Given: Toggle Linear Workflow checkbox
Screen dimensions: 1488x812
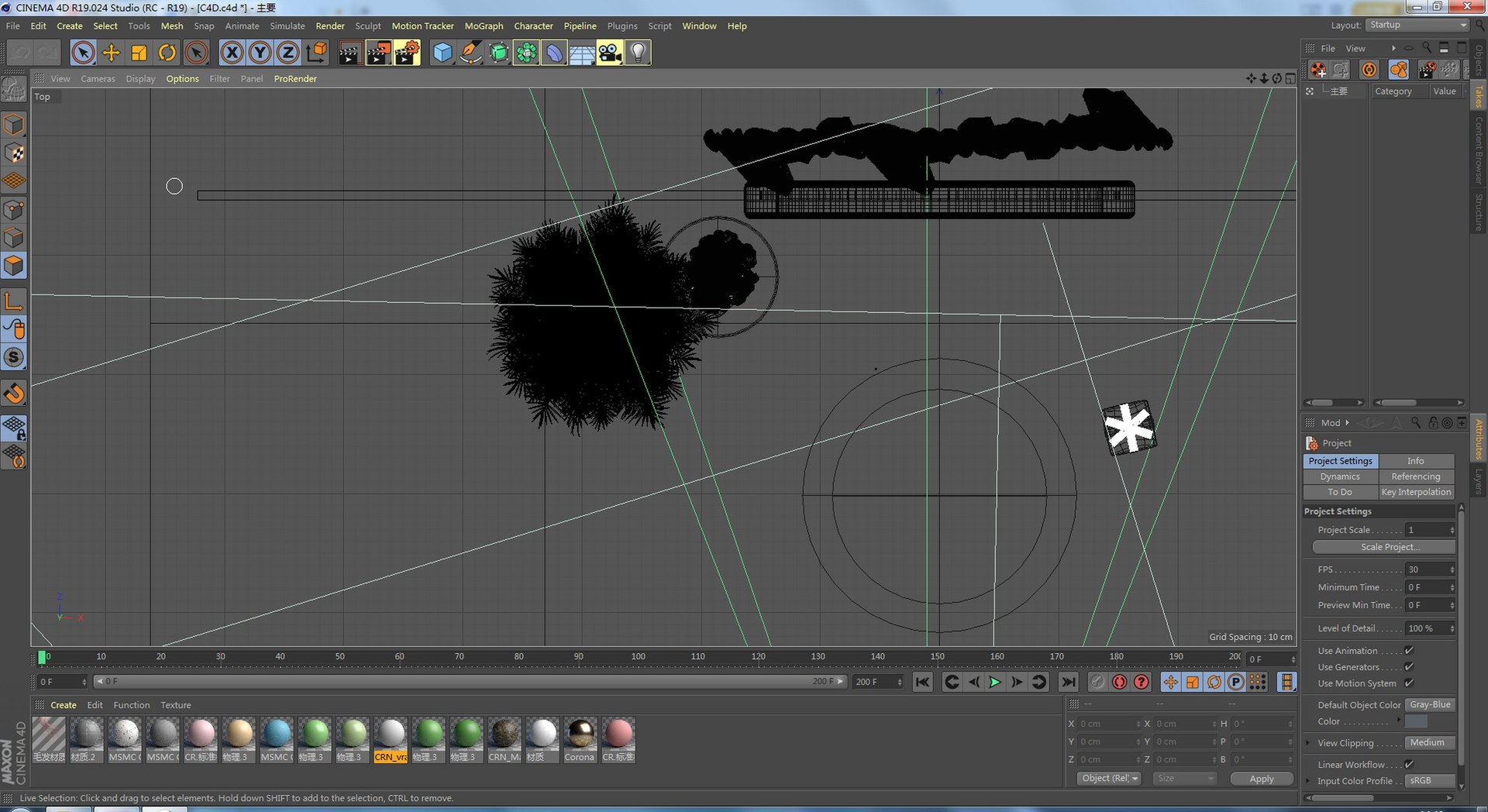Looking at the screenshot, I should (1409, 765).
